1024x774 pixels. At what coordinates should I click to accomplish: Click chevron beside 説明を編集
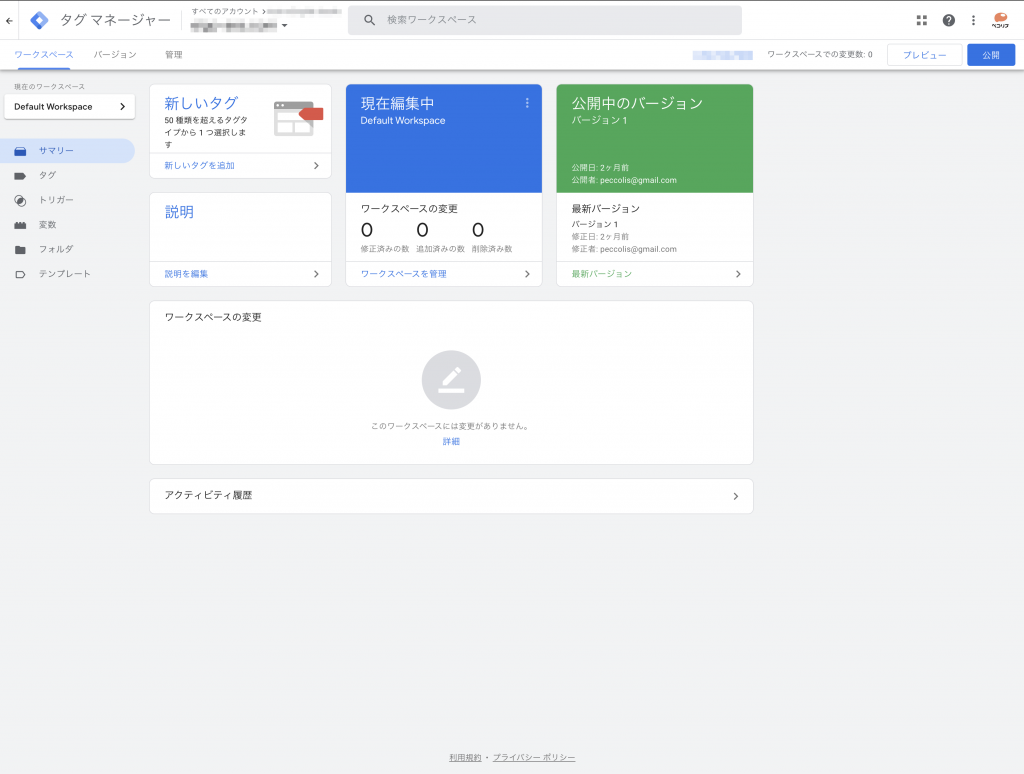(316, 274)
